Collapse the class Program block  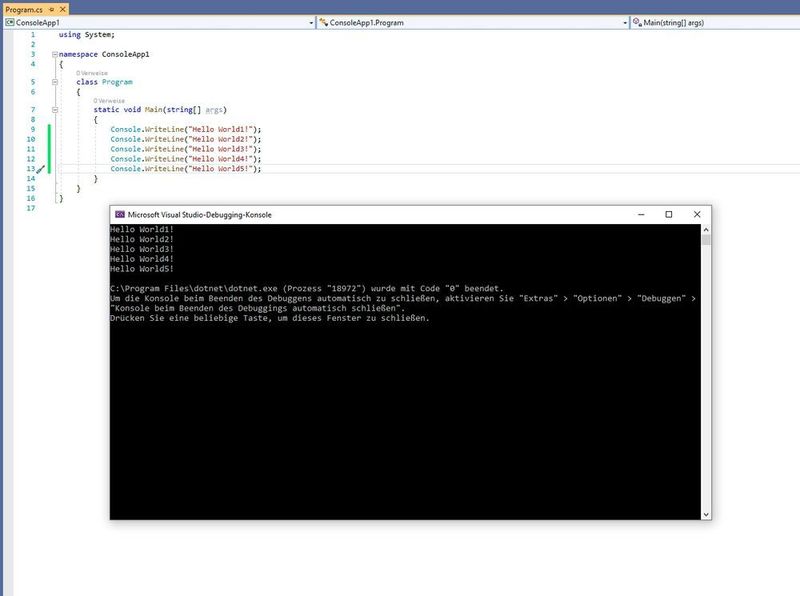(55, 82)
